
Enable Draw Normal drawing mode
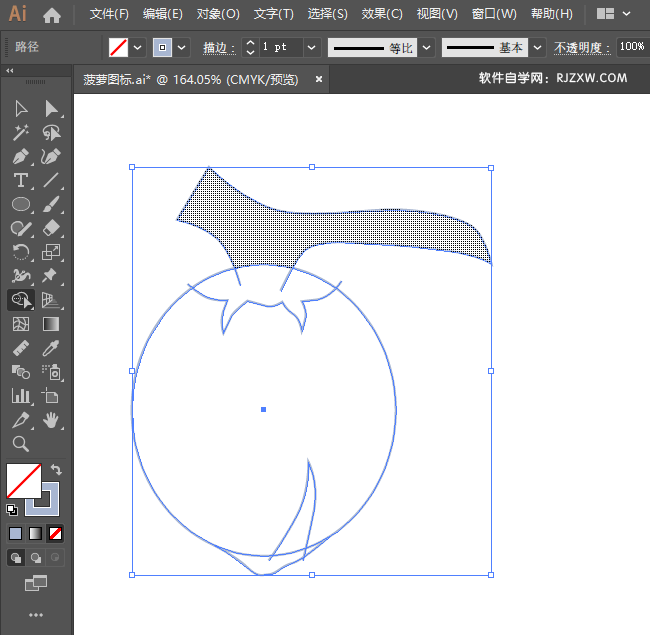click(x=15, y=557)
